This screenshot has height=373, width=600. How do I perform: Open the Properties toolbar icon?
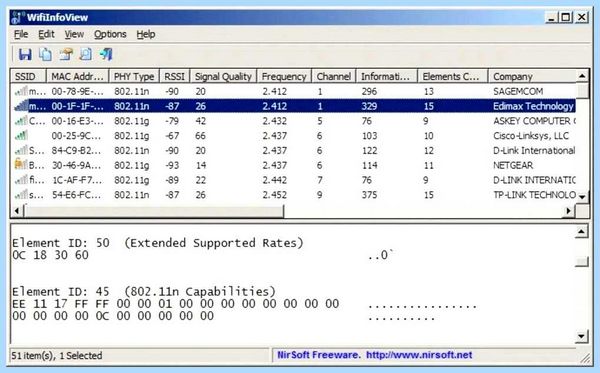tap(66, 54)
